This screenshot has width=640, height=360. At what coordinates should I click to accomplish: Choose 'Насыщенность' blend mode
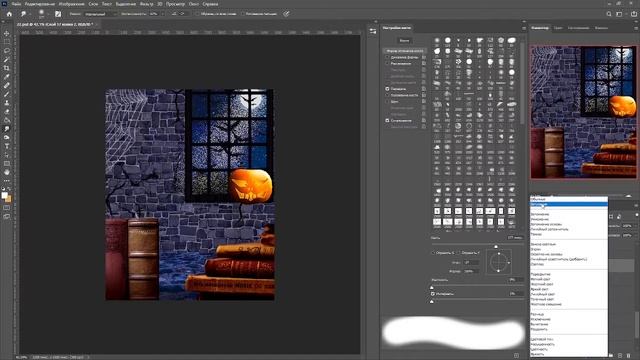pyautogui.click(x=568, y=344)
